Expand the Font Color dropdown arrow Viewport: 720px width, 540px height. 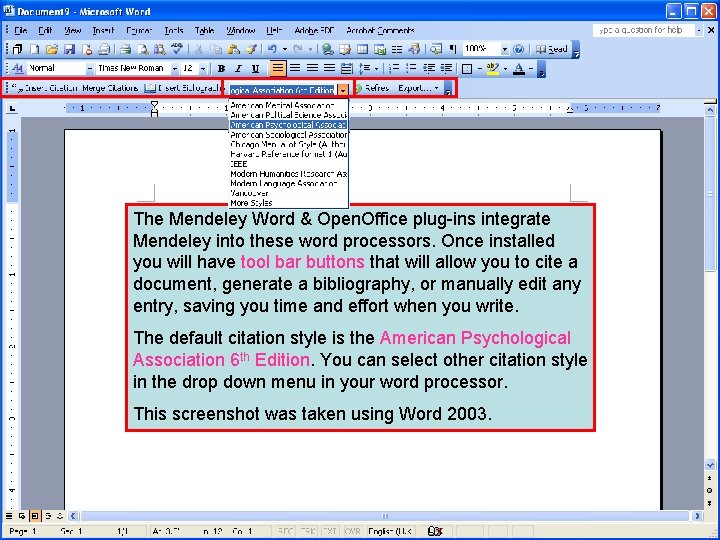pos(531,68)
